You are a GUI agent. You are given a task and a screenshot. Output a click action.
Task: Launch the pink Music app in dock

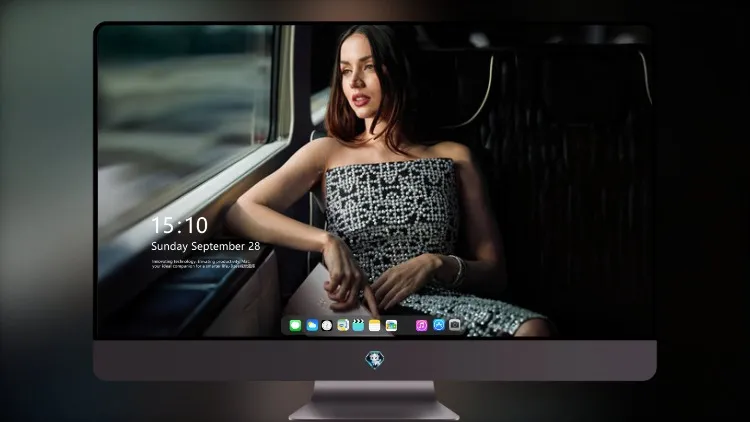pyautogui.click(x=421, y=325)
